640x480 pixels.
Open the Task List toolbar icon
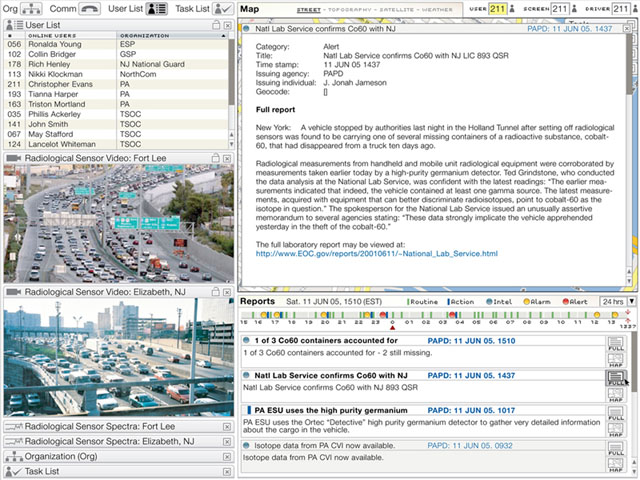[x=223, y=9]
